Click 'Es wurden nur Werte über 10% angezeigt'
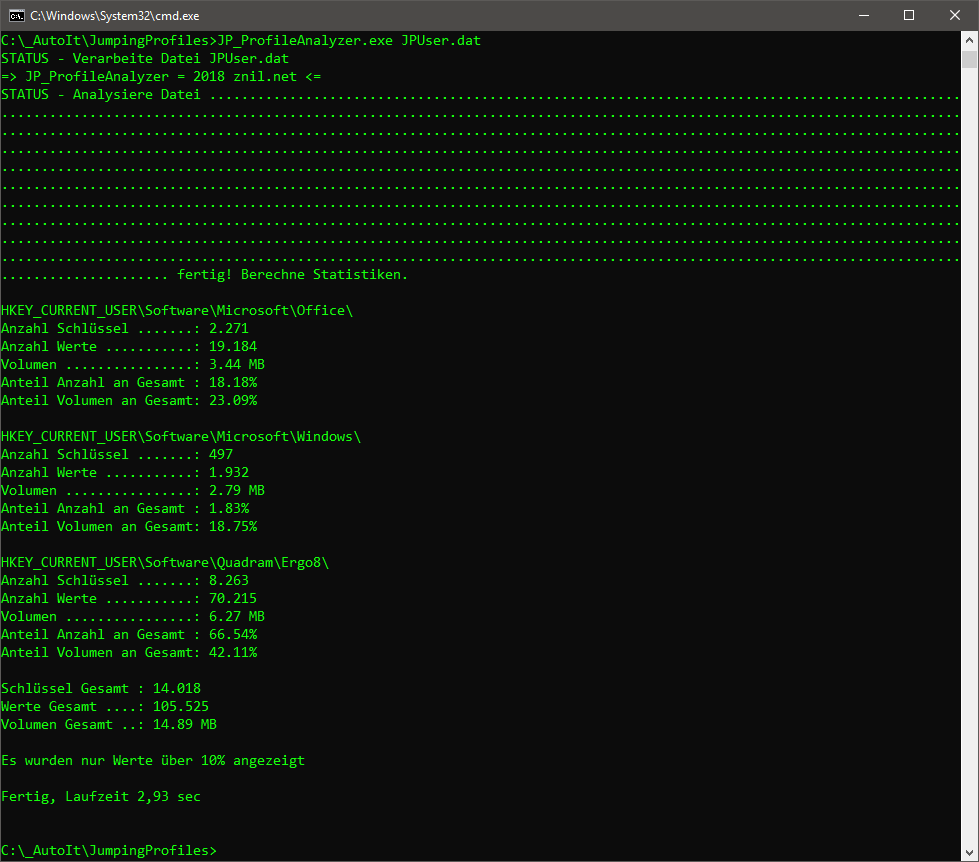Screen dimensions: 979x862 (153, 760)
